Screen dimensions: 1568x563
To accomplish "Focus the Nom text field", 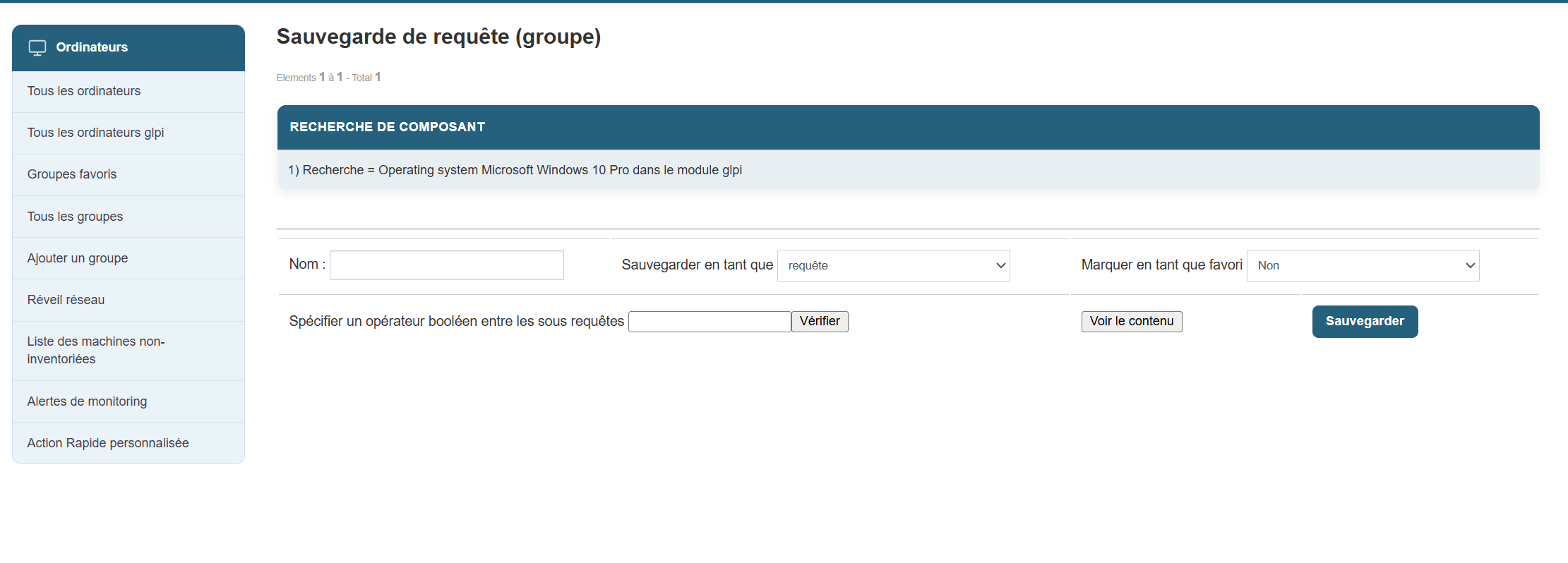I will tap(446, 265).
